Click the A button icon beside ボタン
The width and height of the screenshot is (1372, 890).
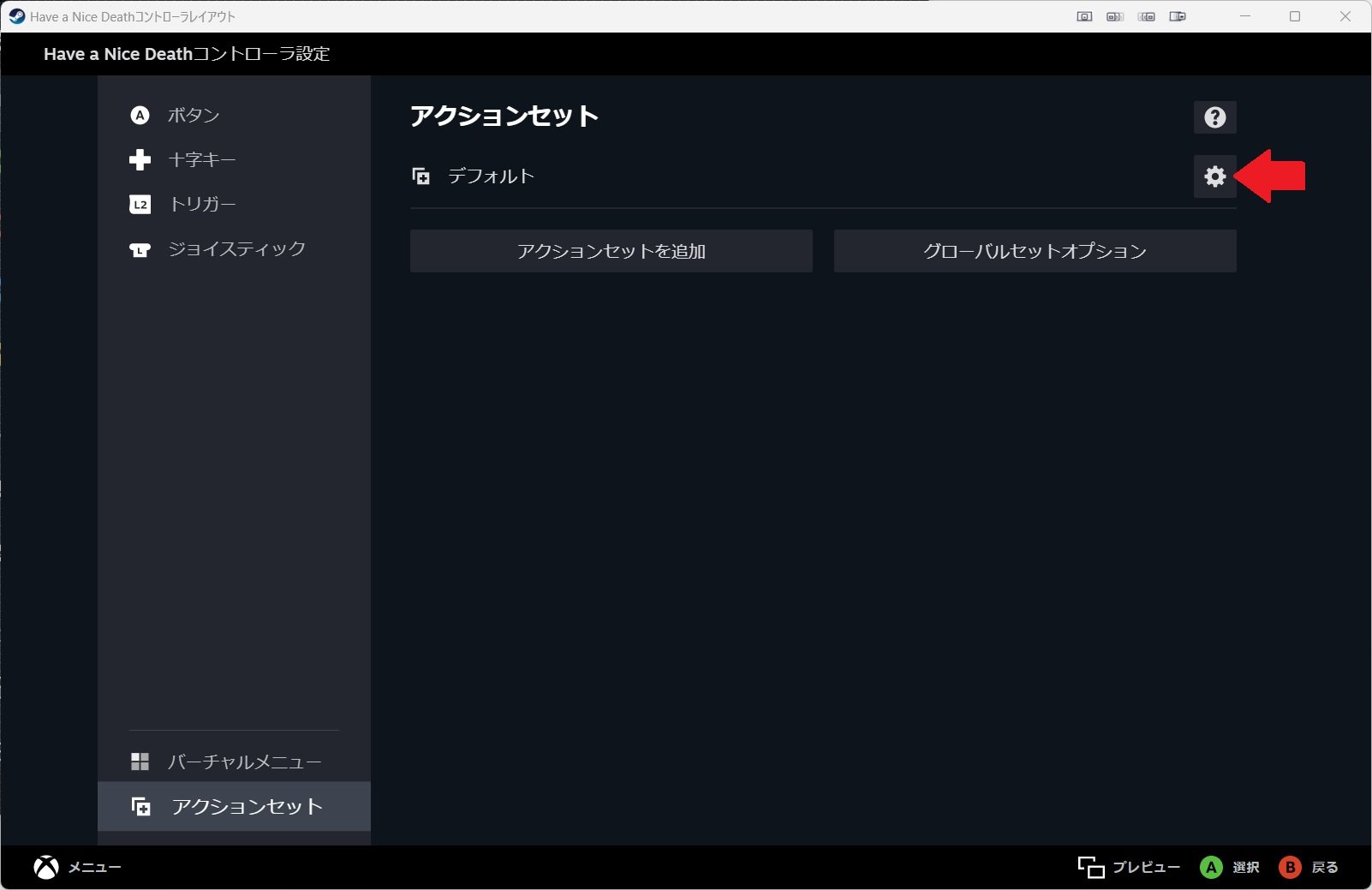pyautogui.click(x=140, y=115)
